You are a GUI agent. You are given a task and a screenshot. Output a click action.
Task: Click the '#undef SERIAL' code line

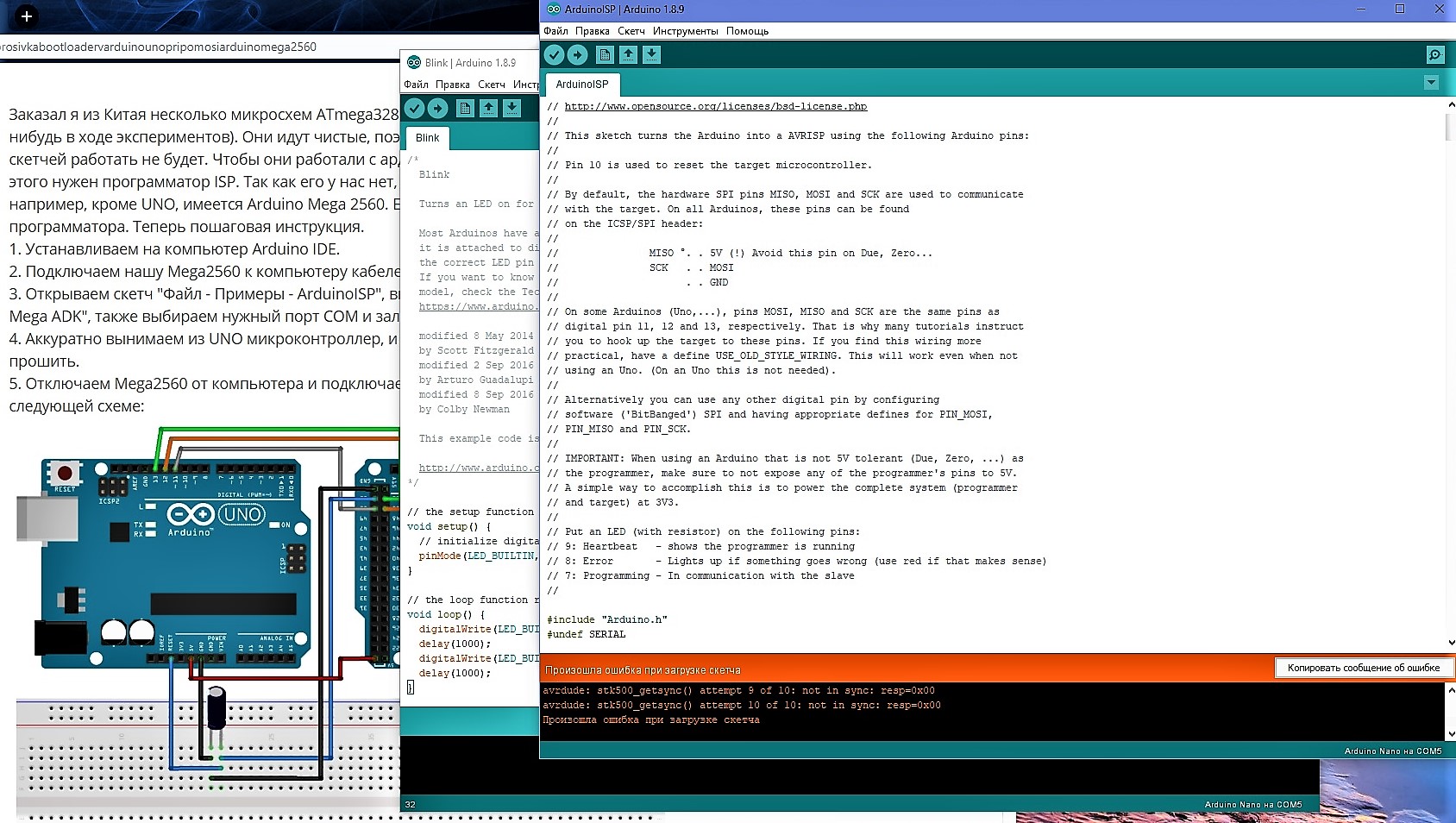pyautogui.click(x=587, y=635)
